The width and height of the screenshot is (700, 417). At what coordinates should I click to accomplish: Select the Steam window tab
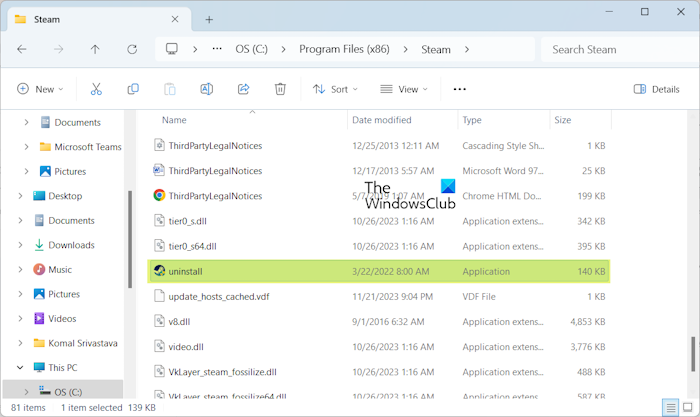(99, 19)
